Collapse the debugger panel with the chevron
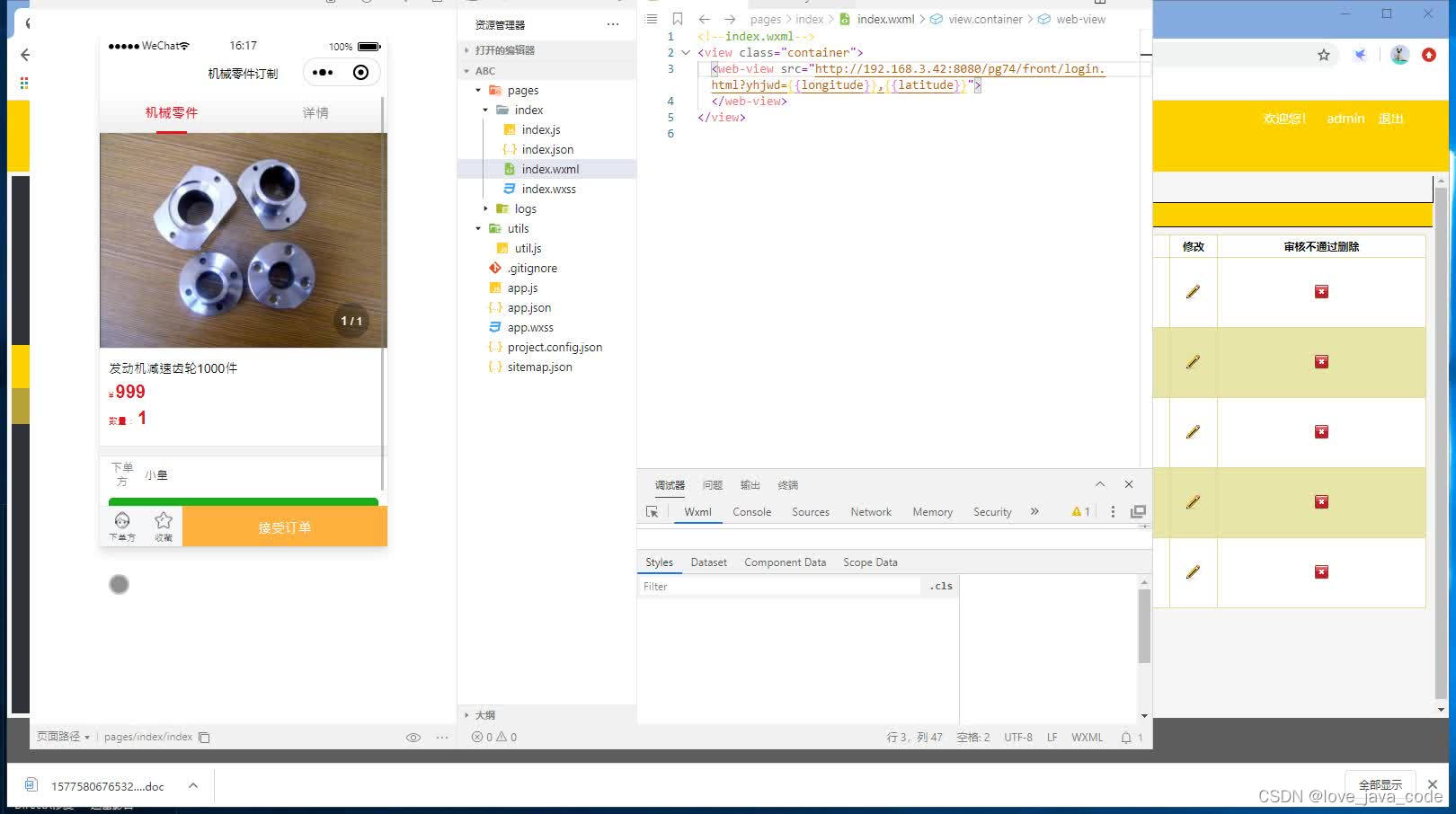The image size is (1456, 814). 1099,485
